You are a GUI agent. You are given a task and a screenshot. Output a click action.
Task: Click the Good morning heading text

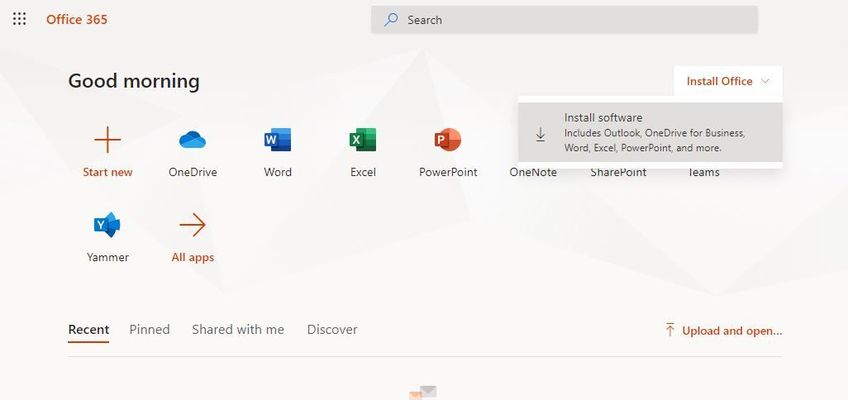click(134, 81)
